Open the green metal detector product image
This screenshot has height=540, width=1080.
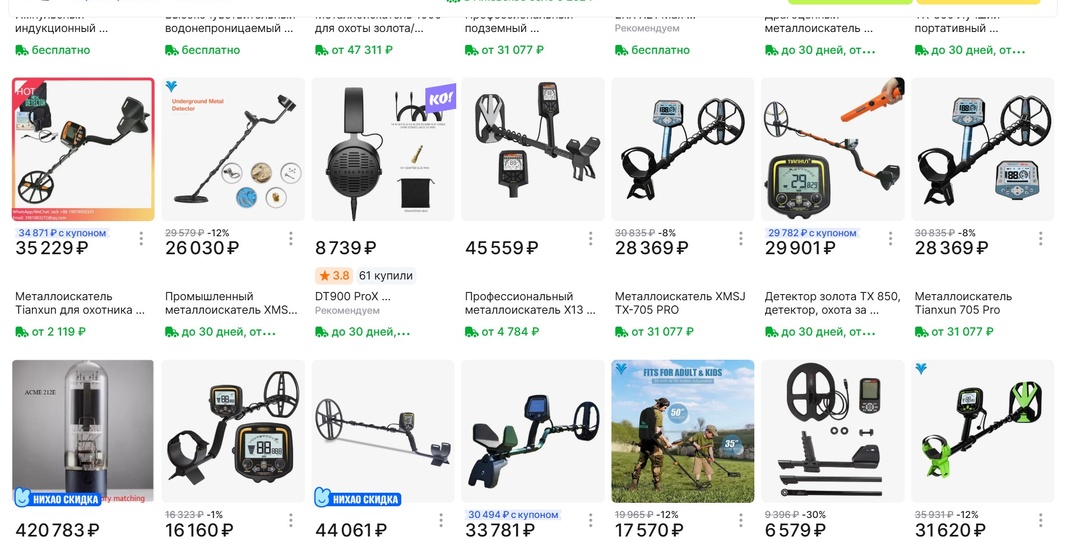click(x=982, y=431)
